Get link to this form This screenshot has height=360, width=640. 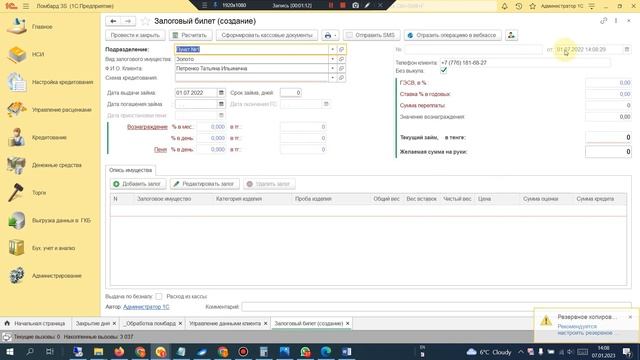pos(604,21)
